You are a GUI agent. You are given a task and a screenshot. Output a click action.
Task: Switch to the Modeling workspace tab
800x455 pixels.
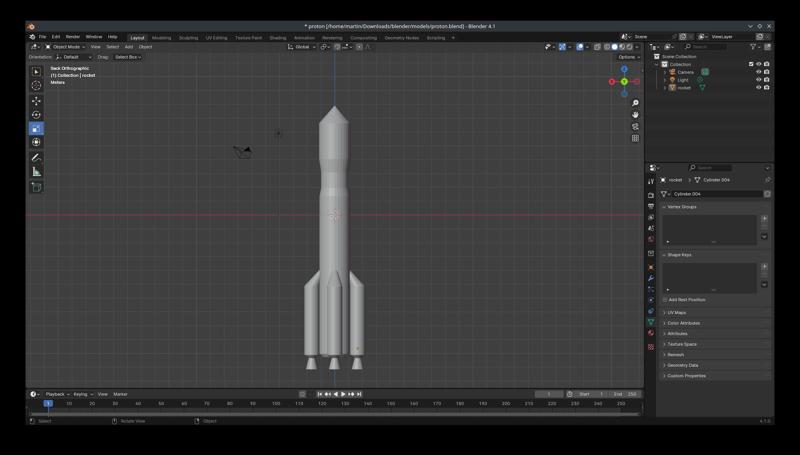[x=161, y=38]
